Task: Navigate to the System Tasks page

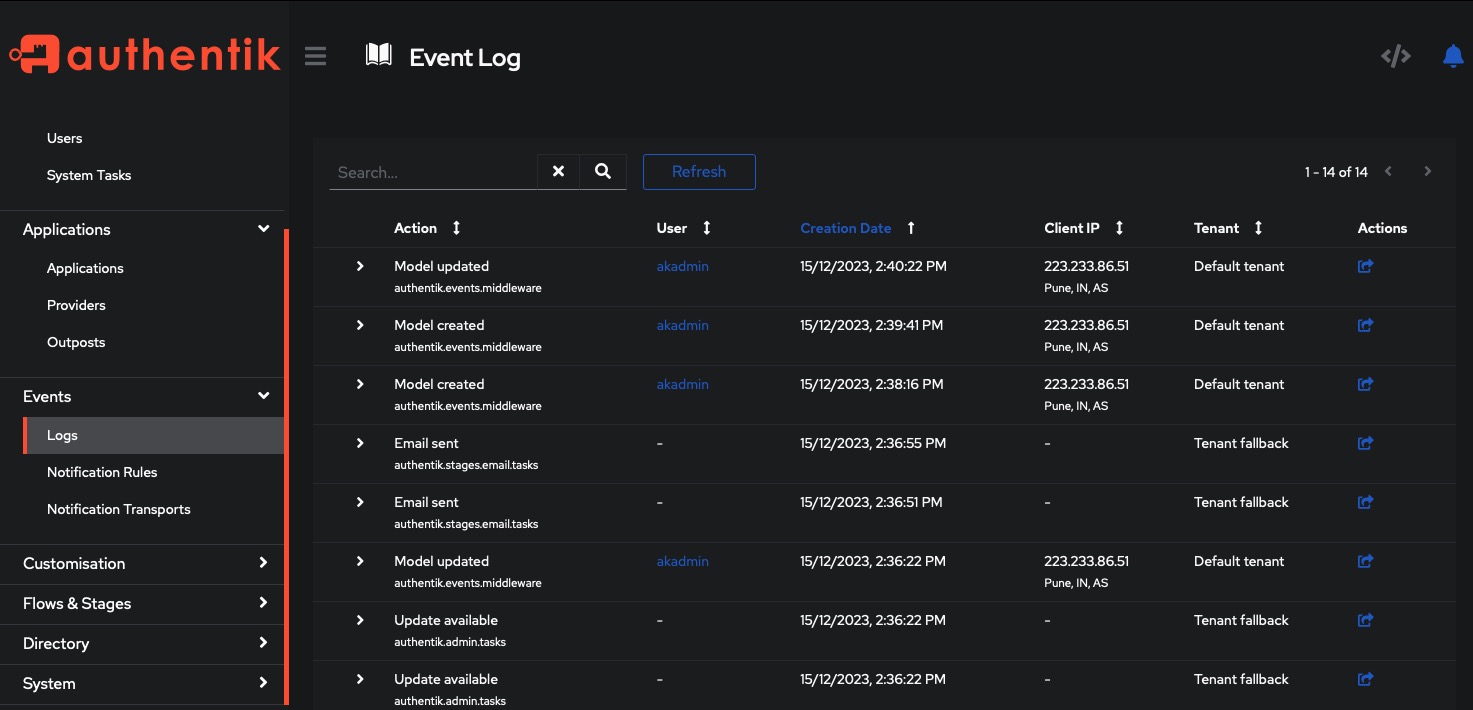Action: tap(89, 175)
